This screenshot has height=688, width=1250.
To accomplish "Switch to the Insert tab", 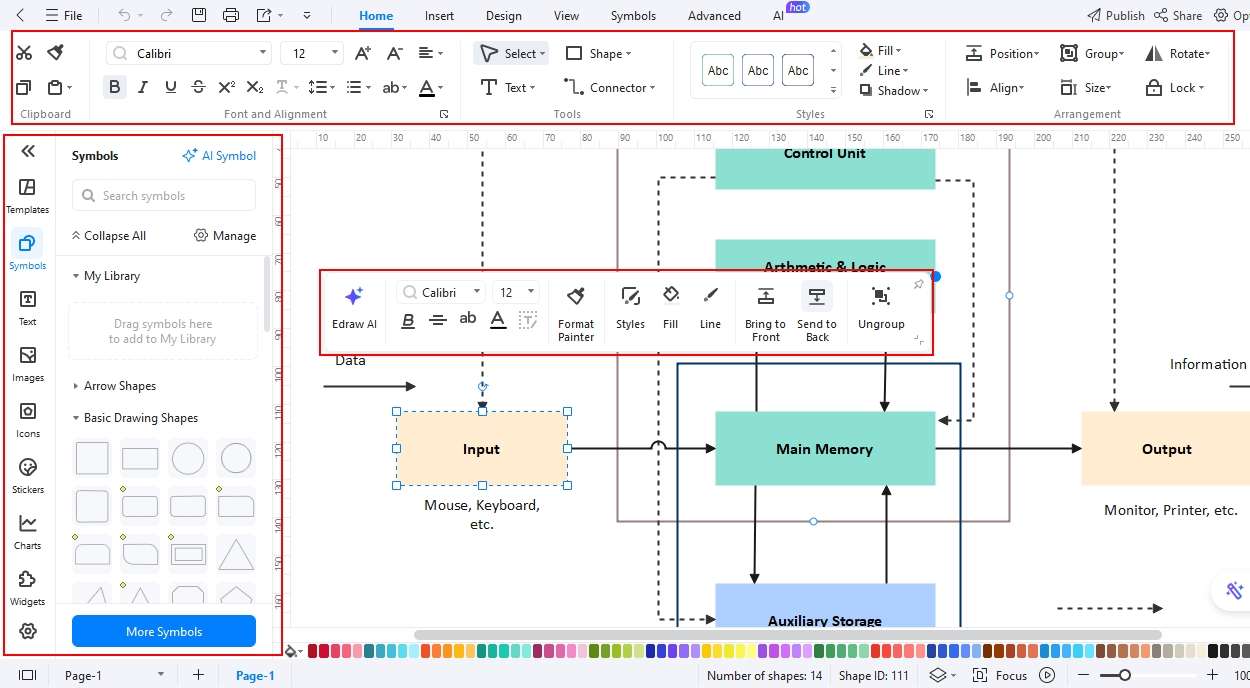I will pyautogui.click(x=439, y=16).
